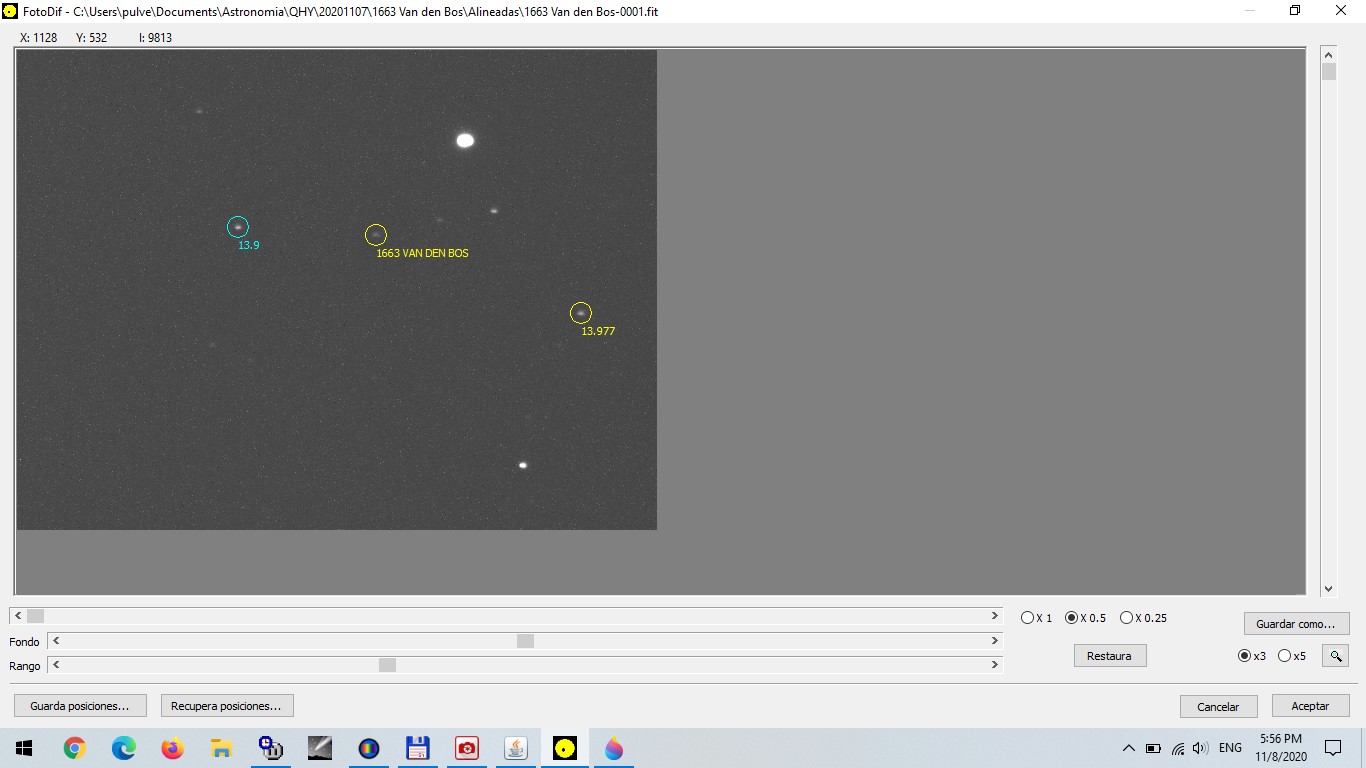The image size is (1366, 768).
Task: Open the Wi-Fi network icon
Action: [1178, 748]
